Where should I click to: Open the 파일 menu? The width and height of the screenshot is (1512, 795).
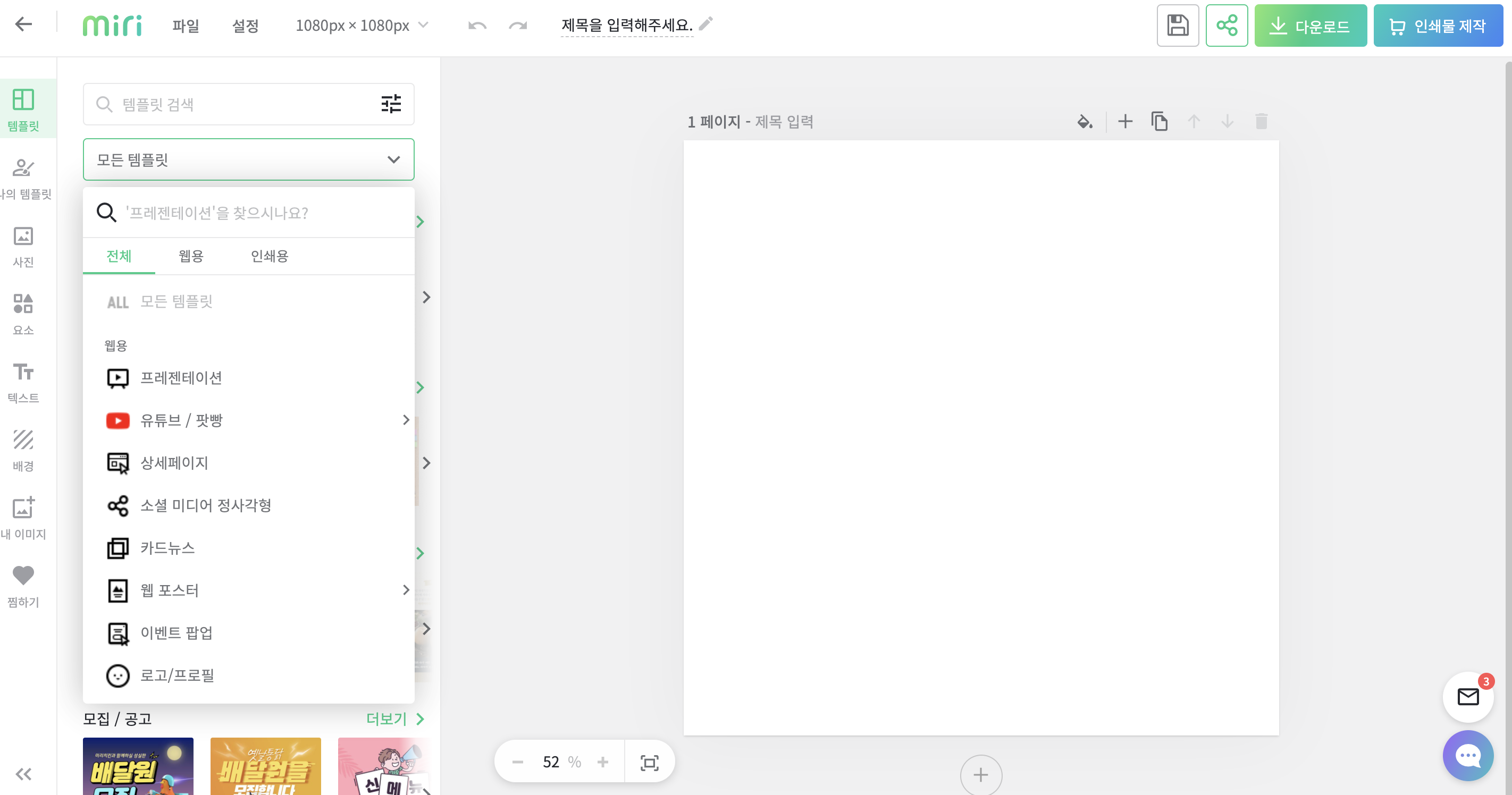click(186, 26)
